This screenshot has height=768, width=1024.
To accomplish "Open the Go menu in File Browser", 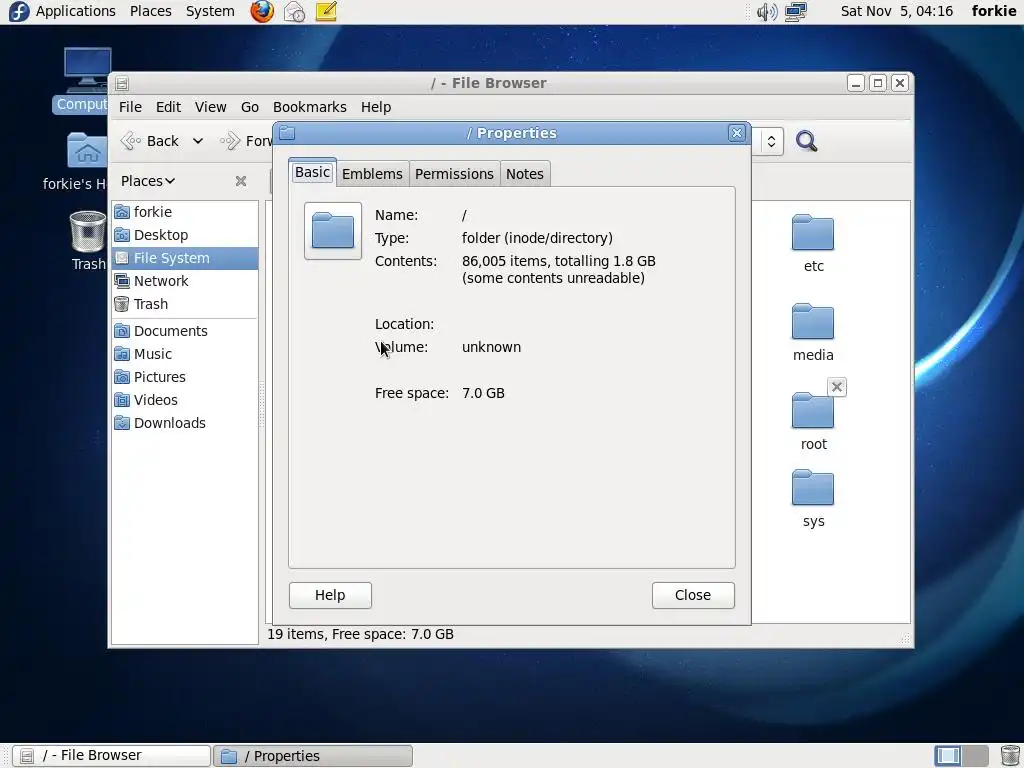I will (249, 107).
